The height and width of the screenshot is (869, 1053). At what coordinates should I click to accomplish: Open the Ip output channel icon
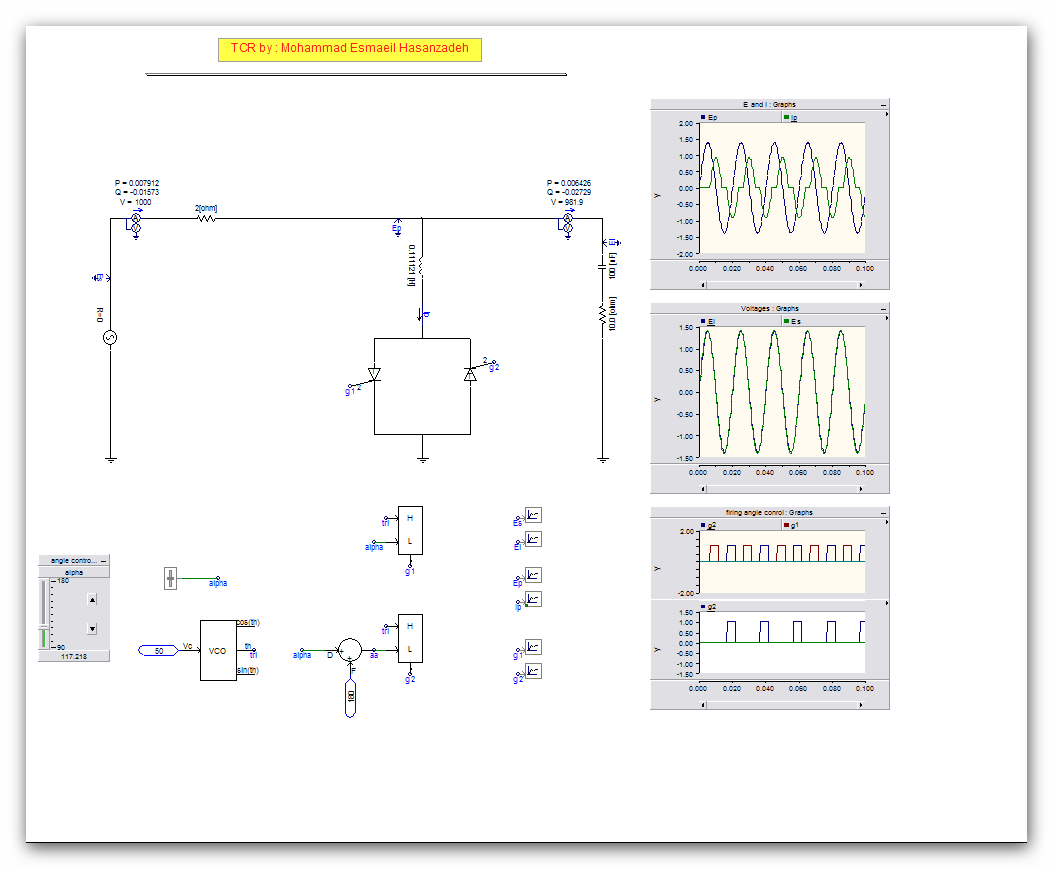(533, 599)
